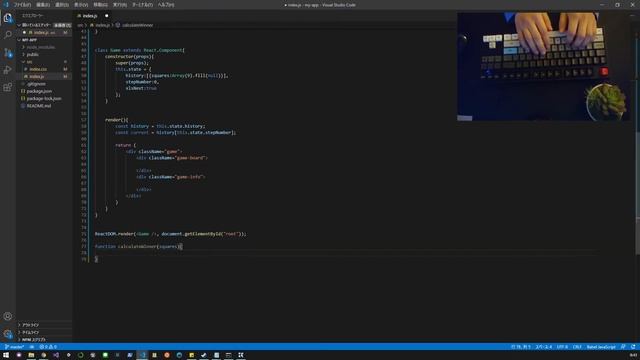Open the Extensions view

tap(8, 87)
